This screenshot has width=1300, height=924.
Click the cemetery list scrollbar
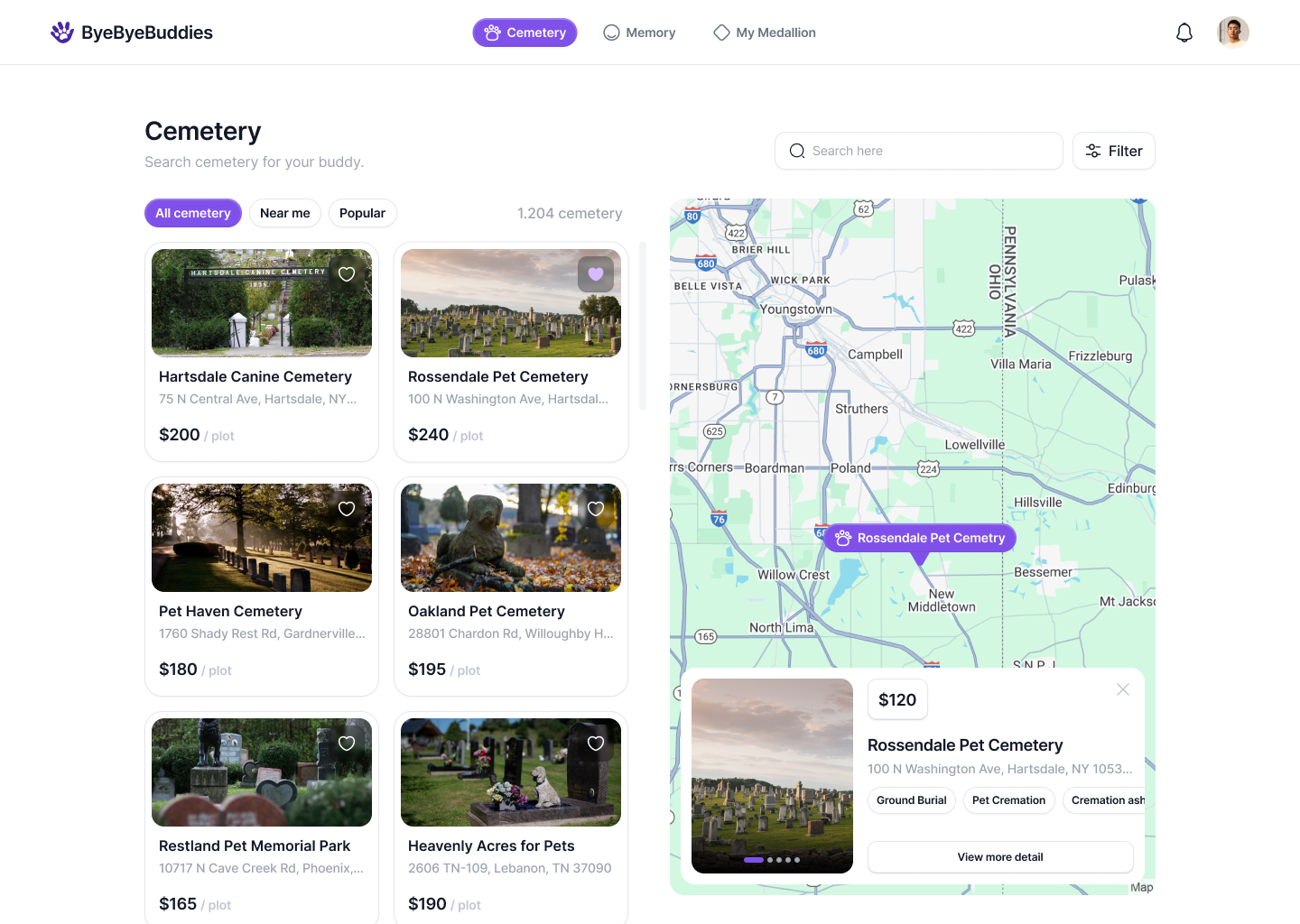(643, 326)
